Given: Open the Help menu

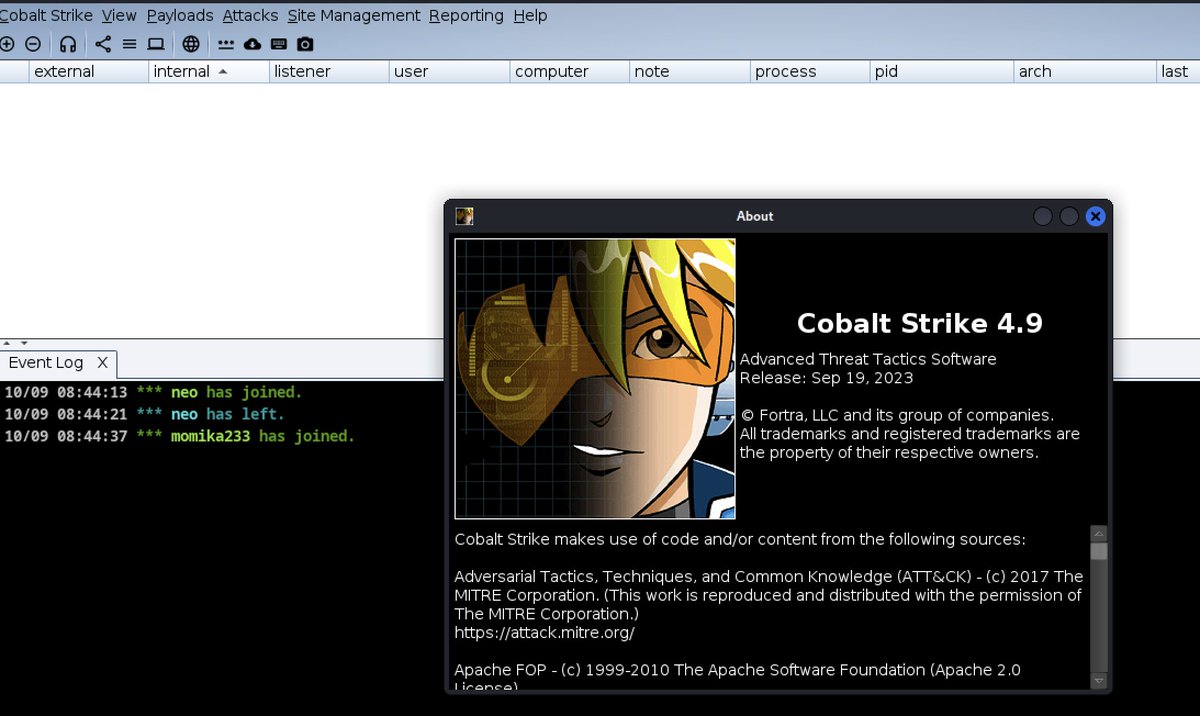Looking at the screenshot, I should coord(530,15).
